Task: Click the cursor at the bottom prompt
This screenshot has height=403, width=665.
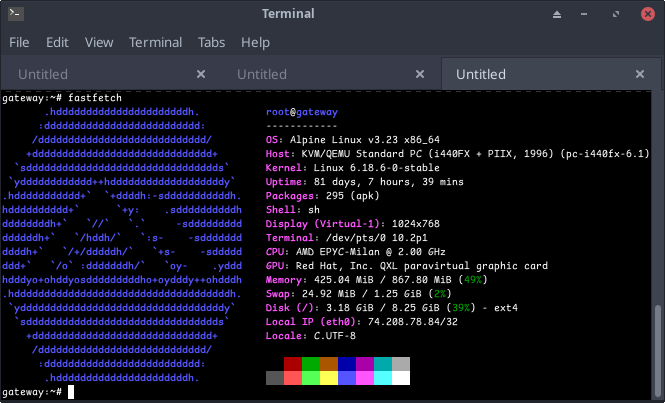Action: (71, 392)
